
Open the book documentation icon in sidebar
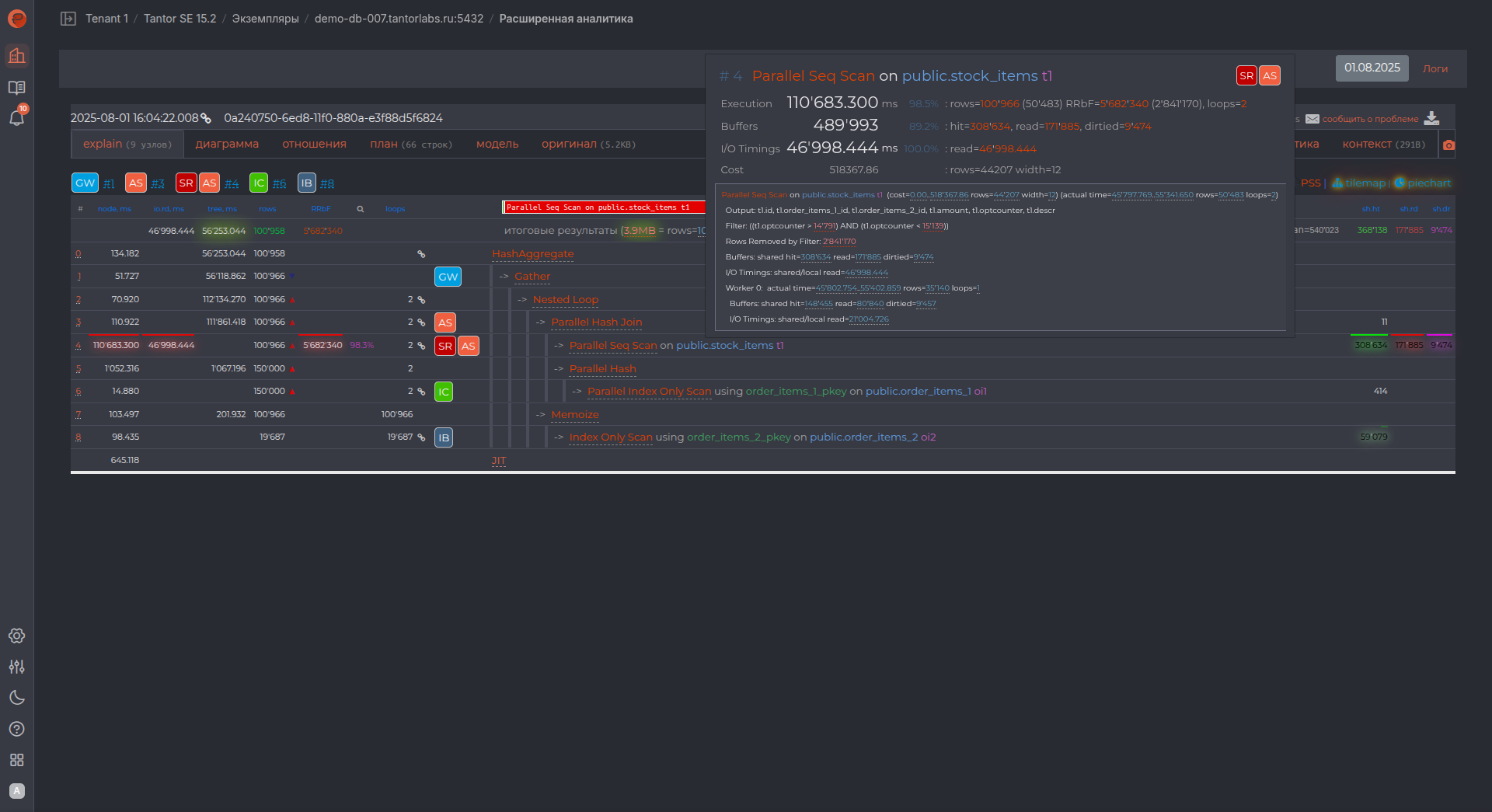click(x=16, y=88)
